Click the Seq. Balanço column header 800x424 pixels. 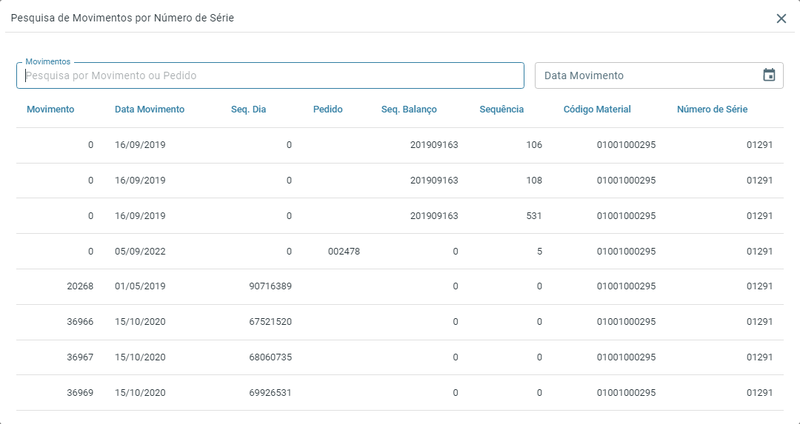(x=409, y=109)
